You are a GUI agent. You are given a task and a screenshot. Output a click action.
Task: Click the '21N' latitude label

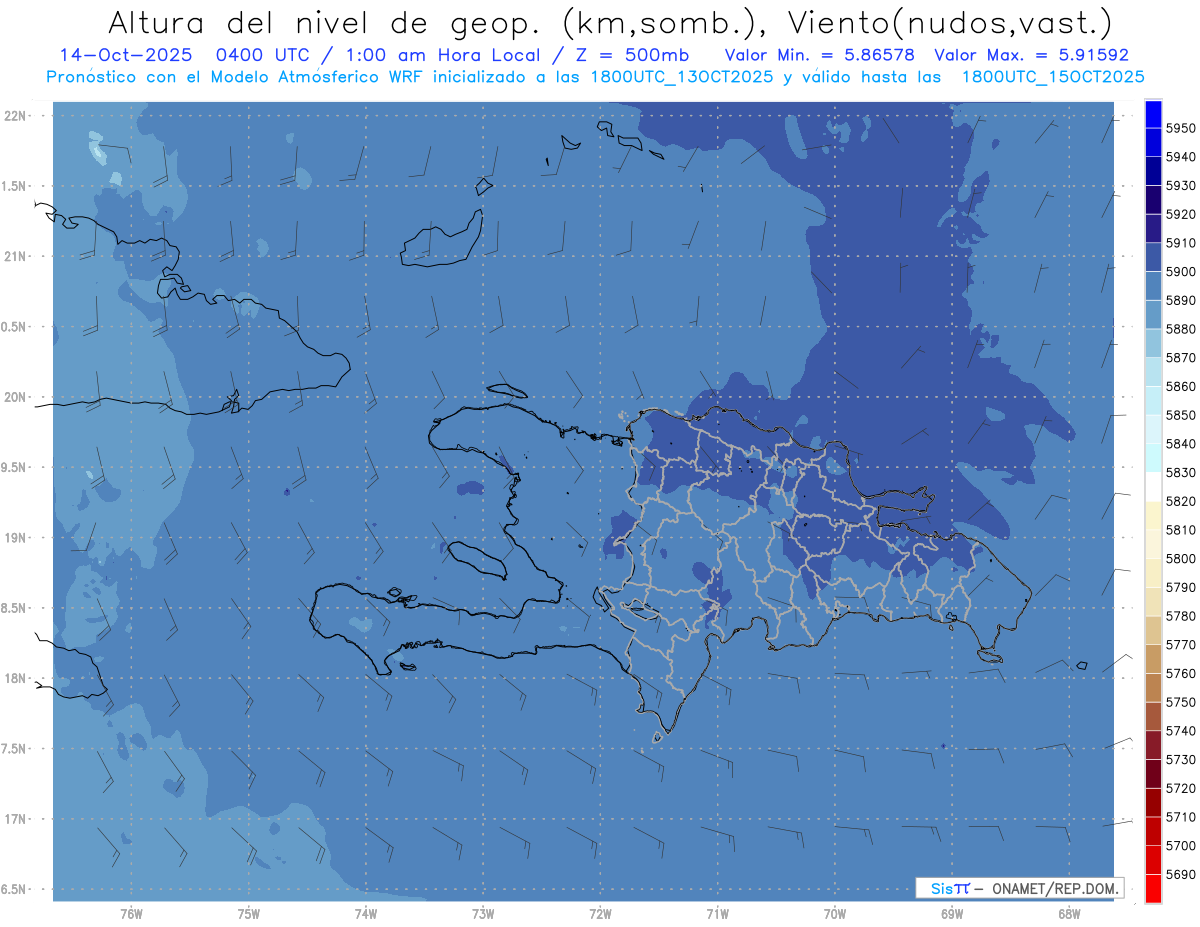coord(16,257)
